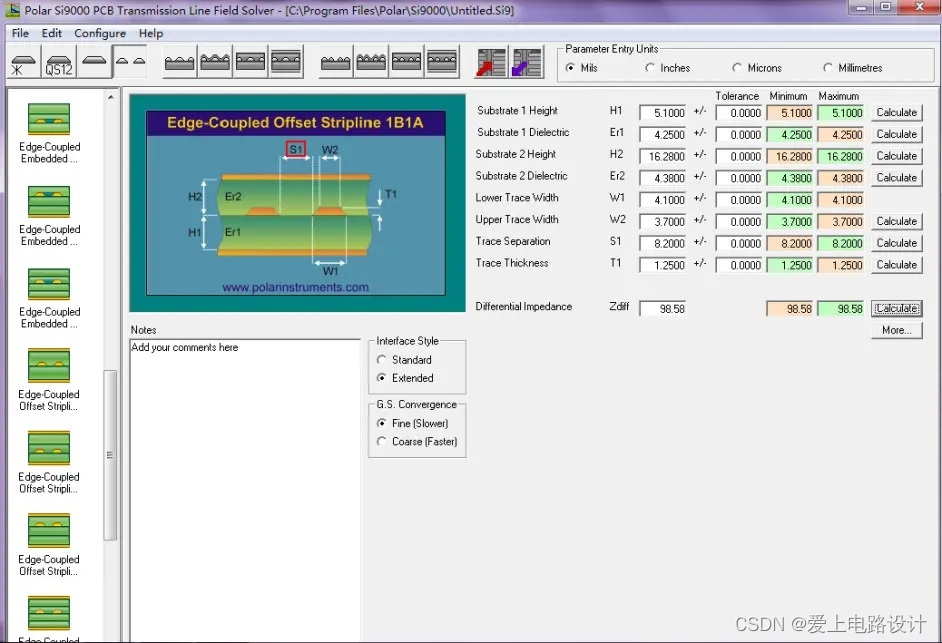
Task: Select the Microns units radio button
Action: (737, 68)
